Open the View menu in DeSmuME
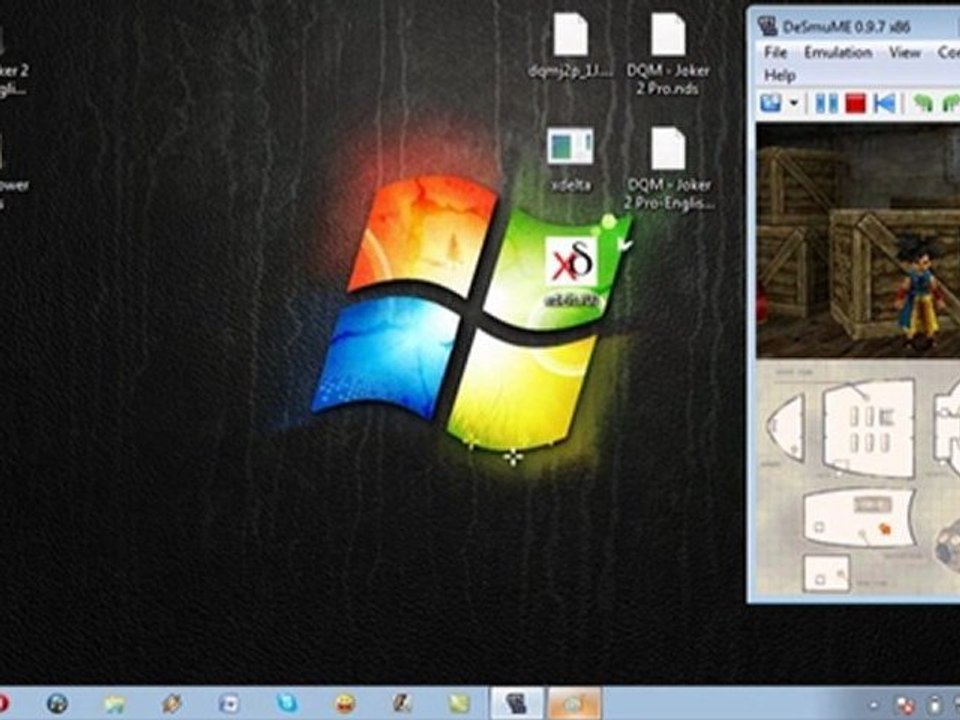This screenshot has height=720, width=960. tap(905, 53)
